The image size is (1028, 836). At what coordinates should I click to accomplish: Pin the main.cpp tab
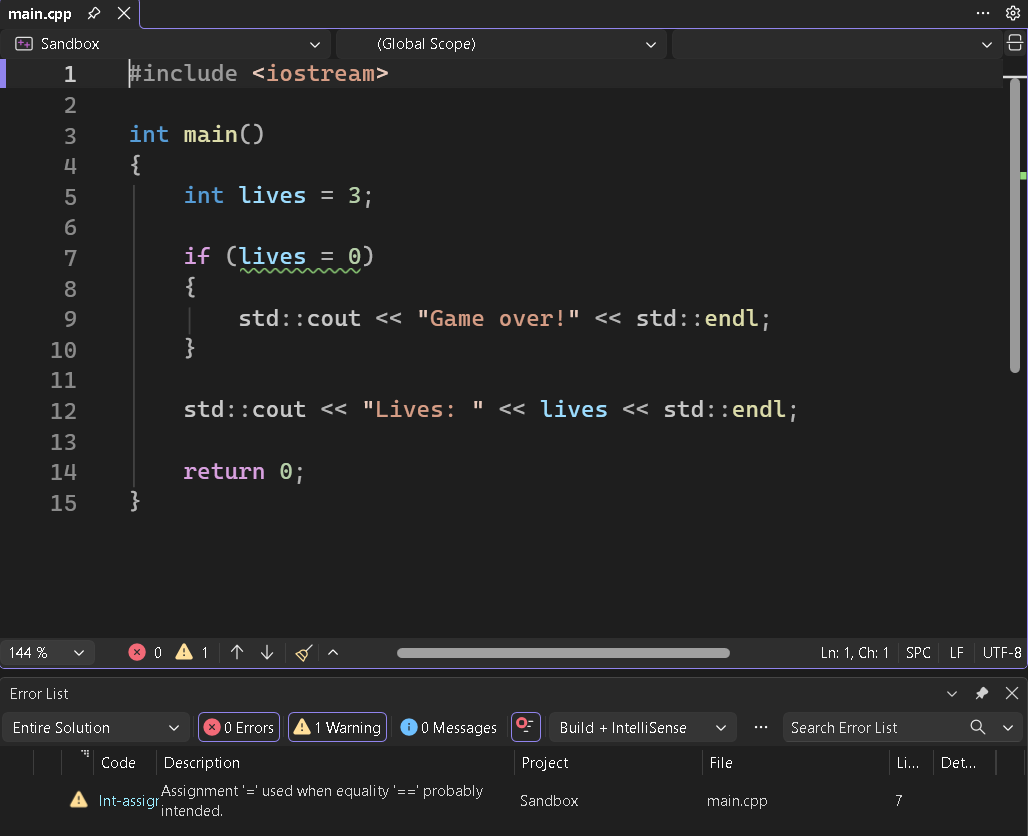94,13
